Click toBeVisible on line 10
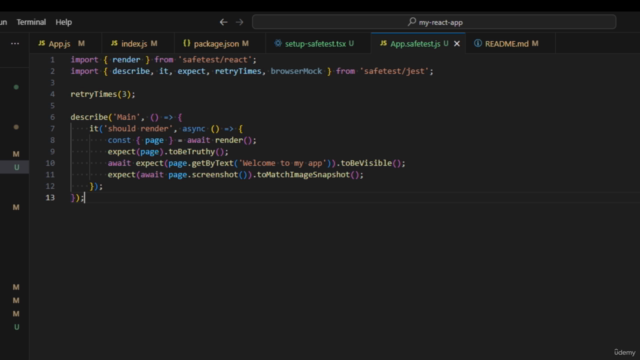This screenshot has height=360, width=640. click(x=366, y=163)
